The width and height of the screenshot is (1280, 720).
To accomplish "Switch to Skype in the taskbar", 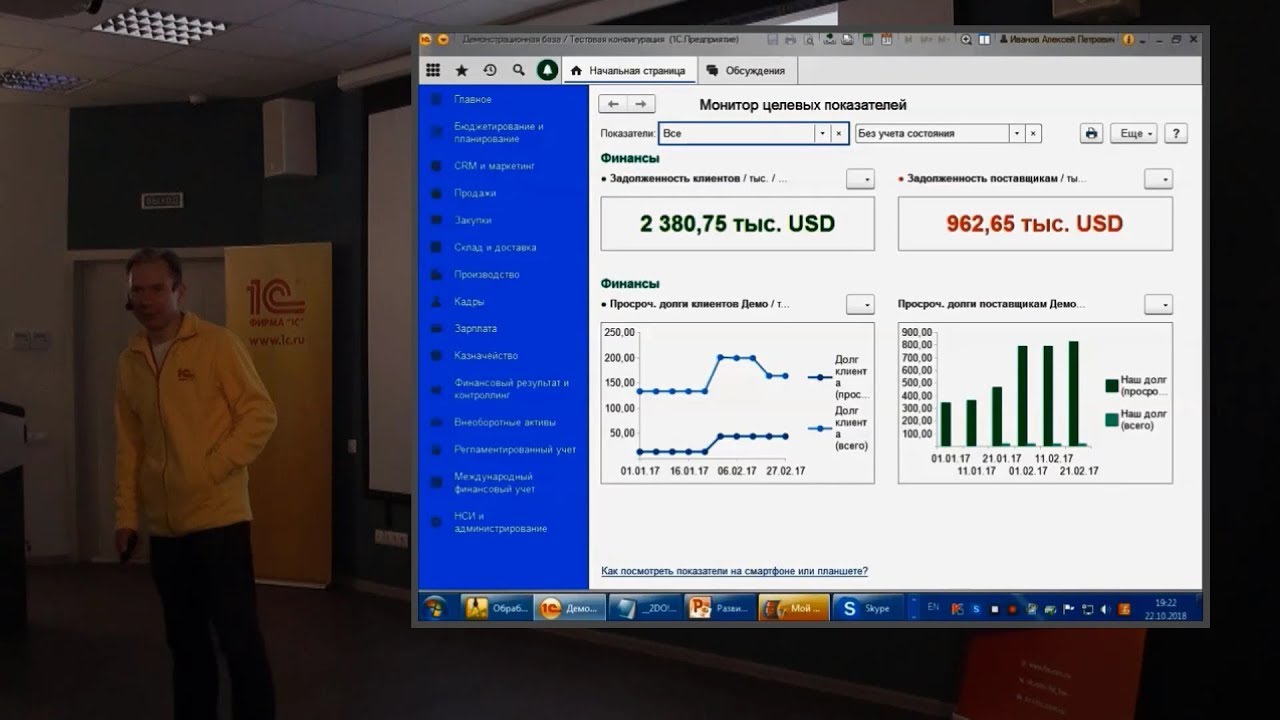I will coord(866,607).
